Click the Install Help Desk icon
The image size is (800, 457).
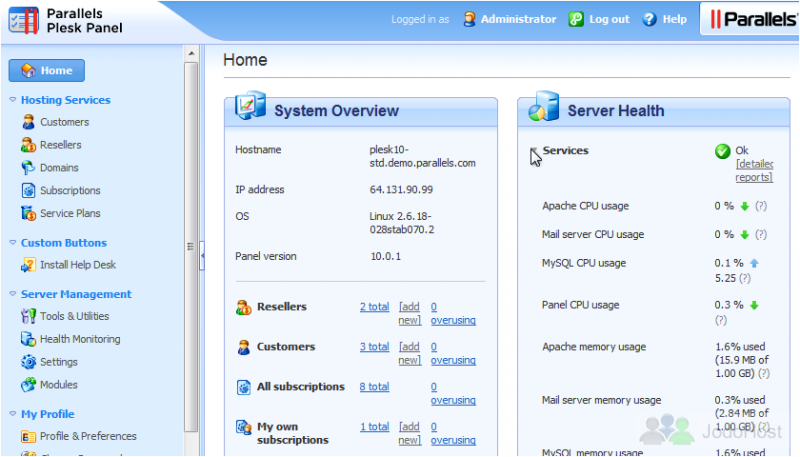click(x=29, y=265)
